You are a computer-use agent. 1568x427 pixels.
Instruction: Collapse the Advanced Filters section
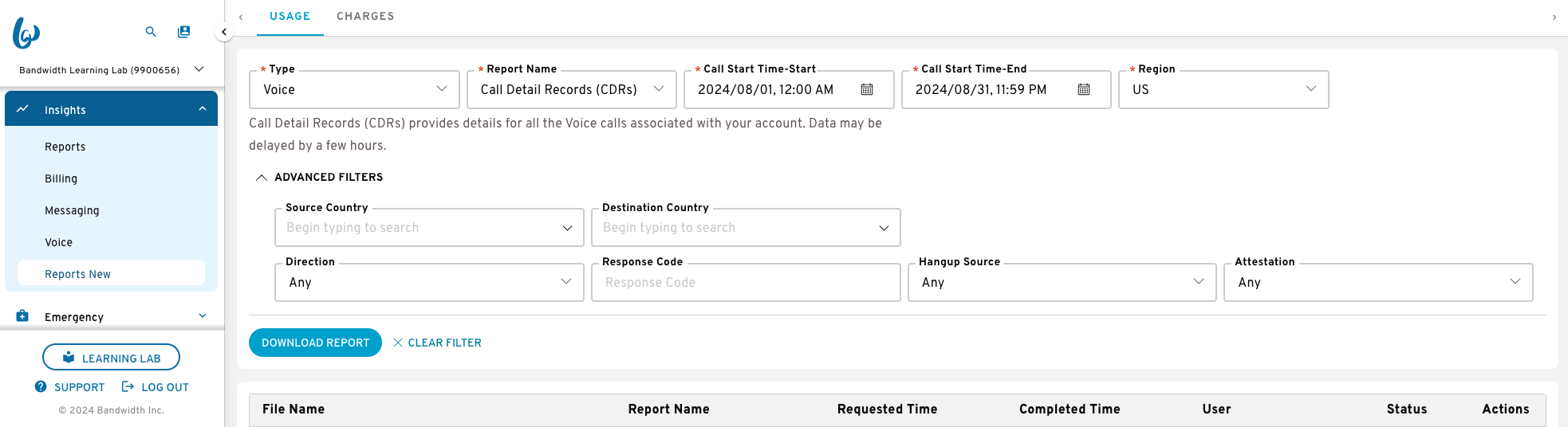click(x=319, y=177)
